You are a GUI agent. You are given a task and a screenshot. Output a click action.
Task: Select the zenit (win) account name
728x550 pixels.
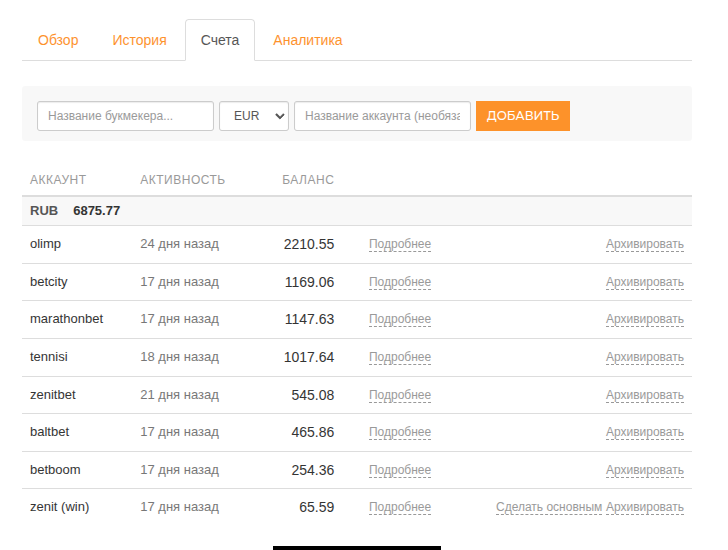pyautogui.click(x=59, y=507)
